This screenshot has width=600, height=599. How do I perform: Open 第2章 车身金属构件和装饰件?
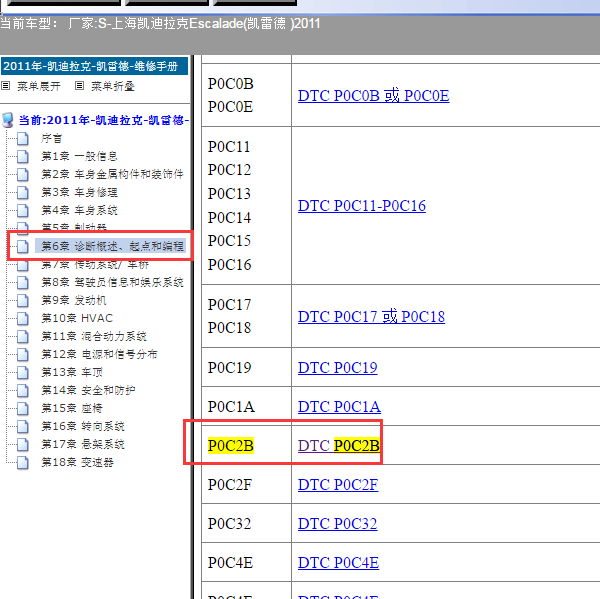pyautogui.click(x=112, y=174)
